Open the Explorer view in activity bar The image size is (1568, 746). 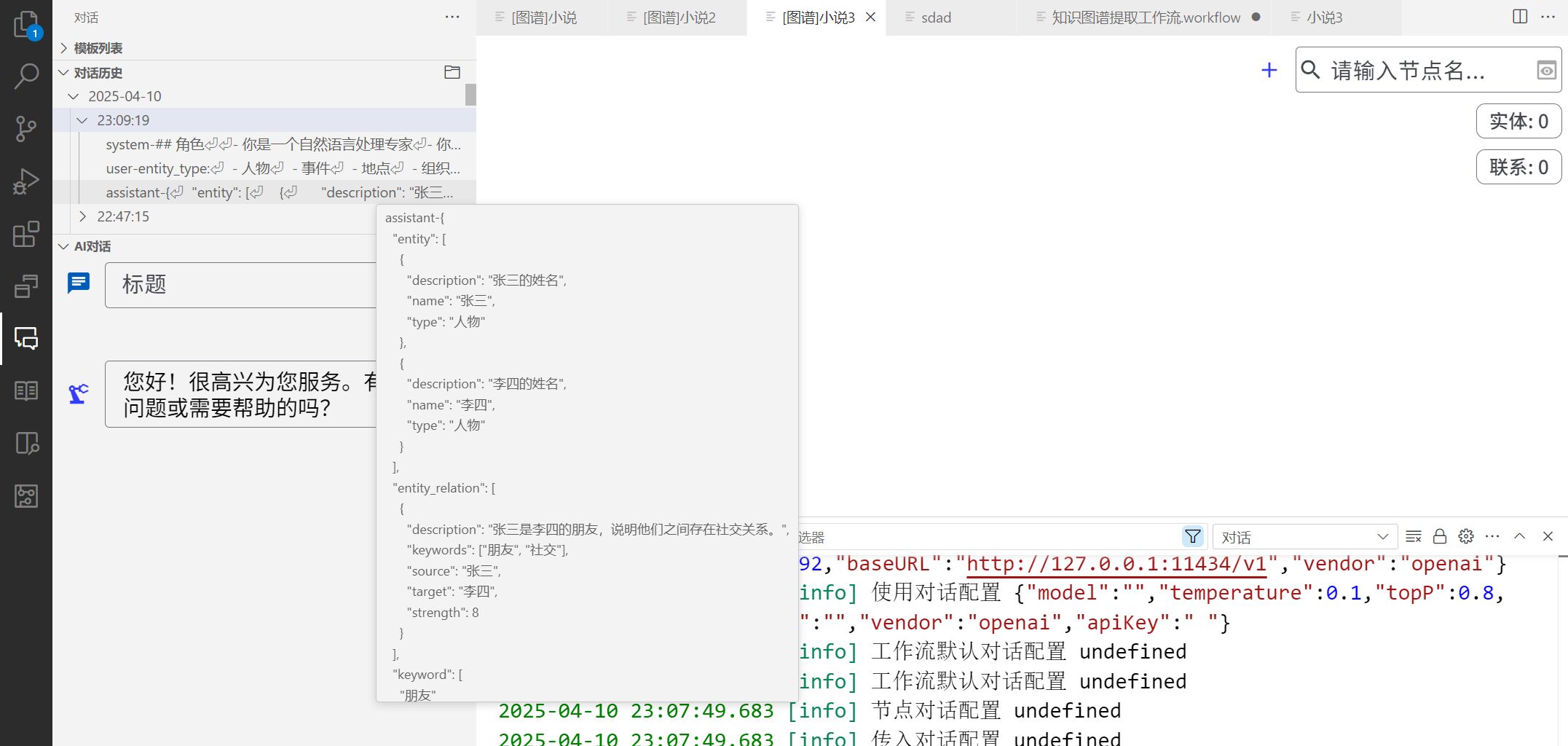26,24
